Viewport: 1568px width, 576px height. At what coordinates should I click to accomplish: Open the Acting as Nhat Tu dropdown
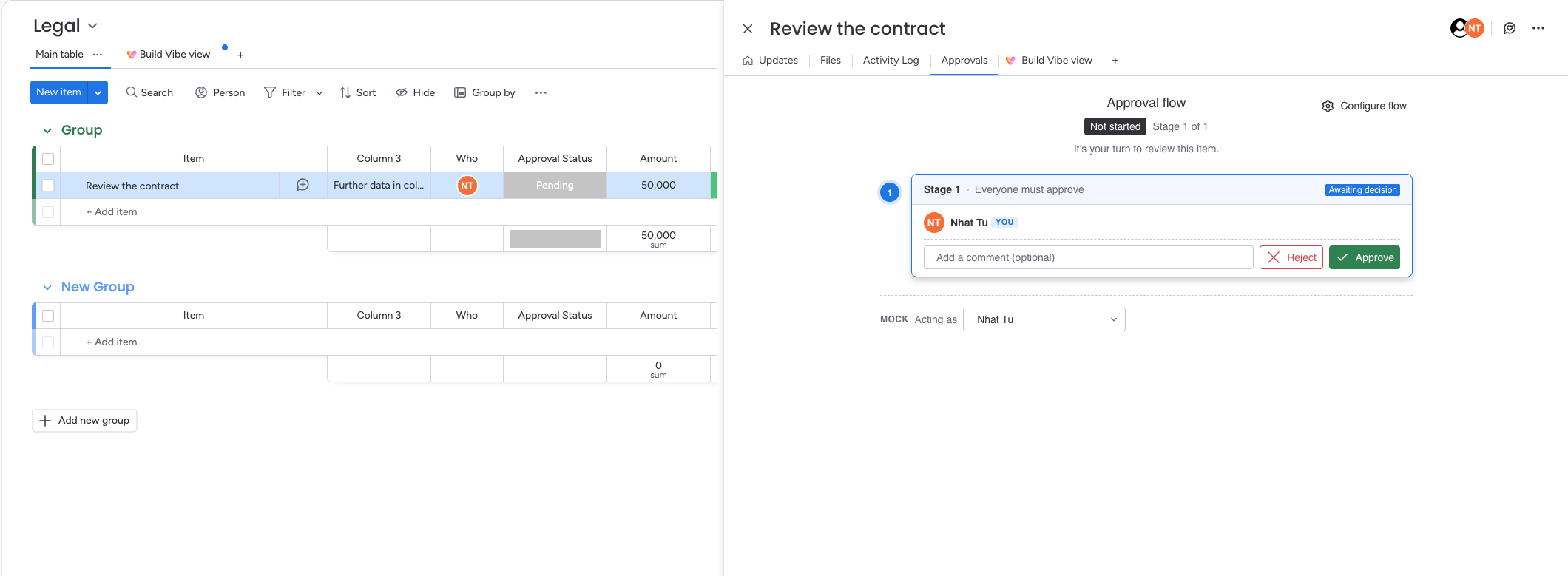pyautogui.click(x=1044, y=319)
